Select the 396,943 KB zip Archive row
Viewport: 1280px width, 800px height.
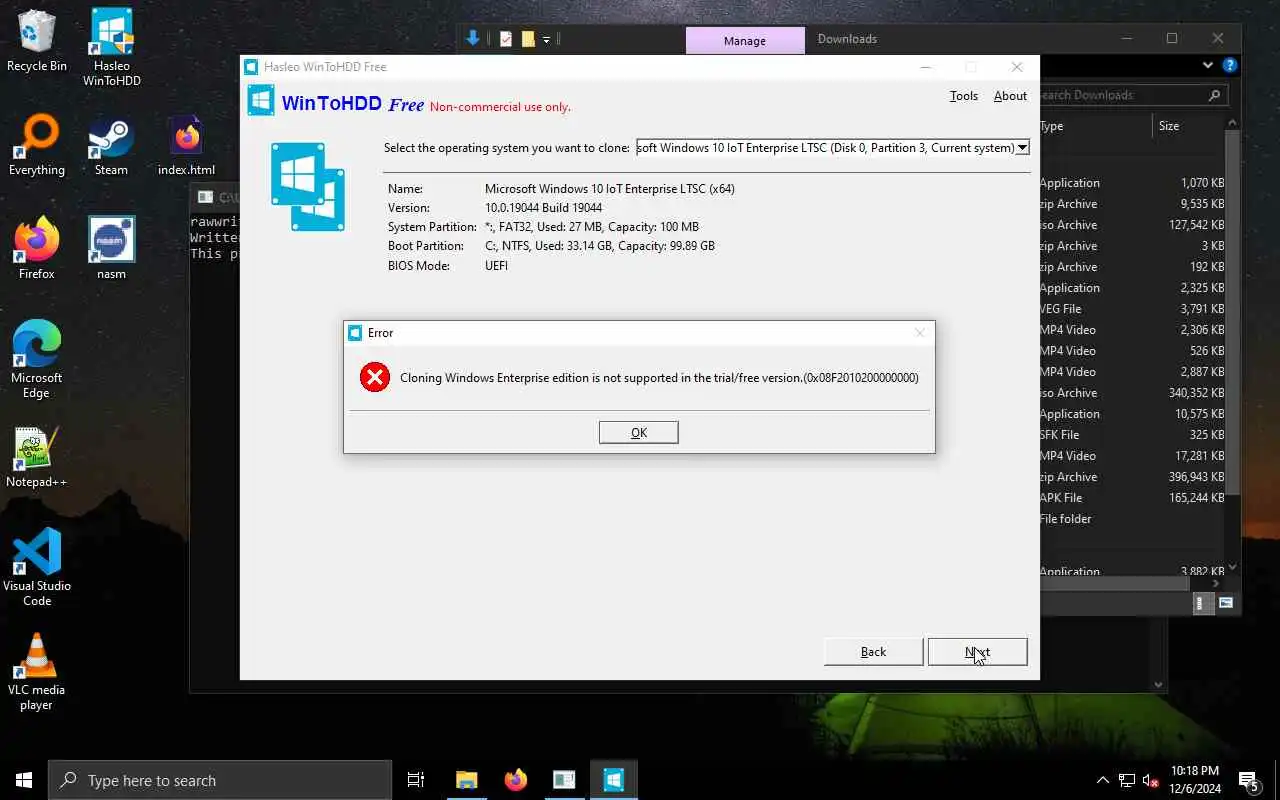[x=1132, y=477]
